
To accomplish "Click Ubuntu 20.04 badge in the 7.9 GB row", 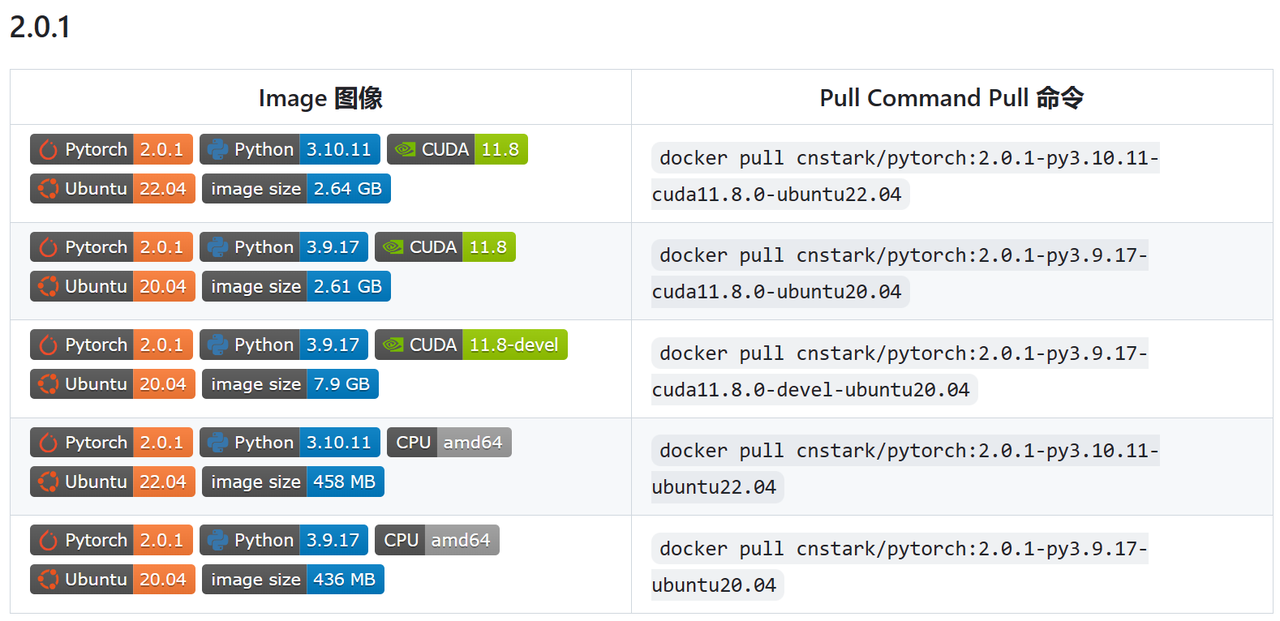I will pyautogui.click(x=112, y=384).
